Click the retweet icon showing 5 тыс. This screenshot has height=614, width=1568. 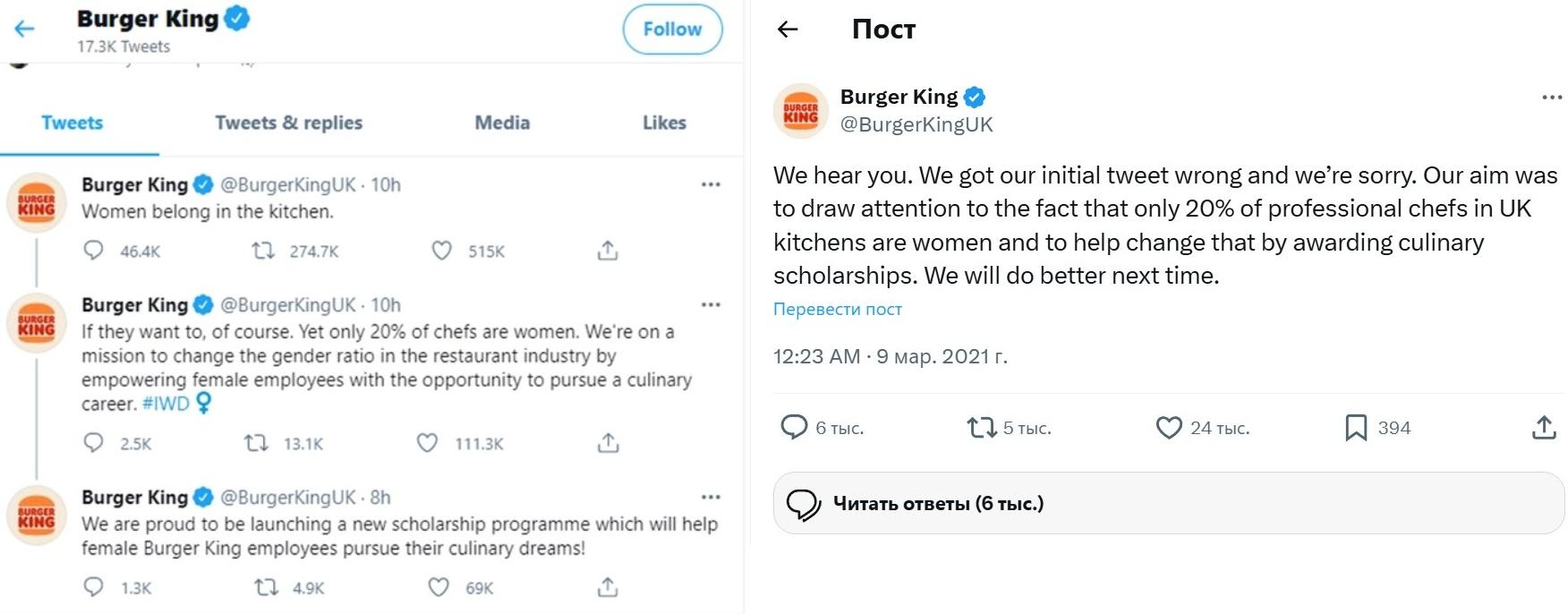(x=982, y=428)
